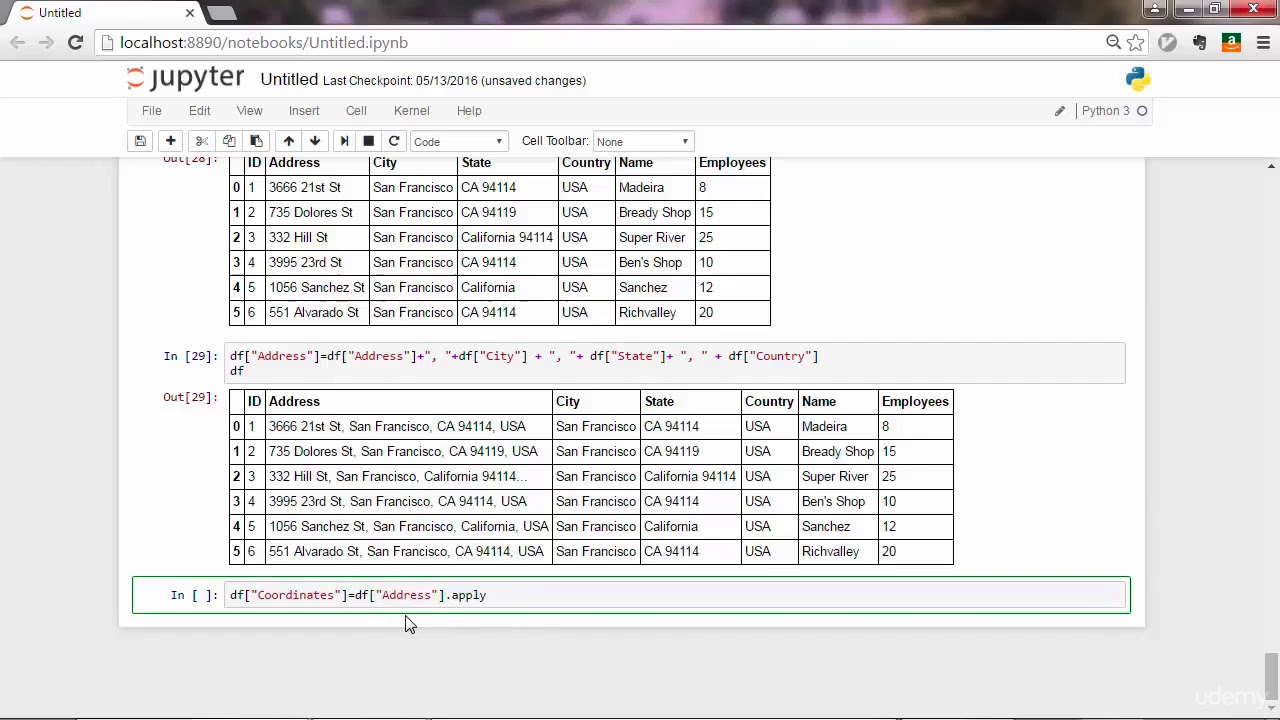Click the Python logo in notebook header
Image resolution: width=1280 pixels, height=720 pixels.
(1138, 79)
